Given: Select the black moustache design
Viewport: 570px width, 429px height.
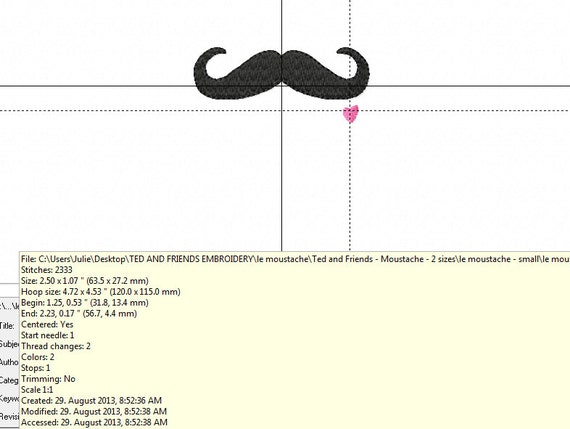Looking at the screenshot, I should click(281, 73).
